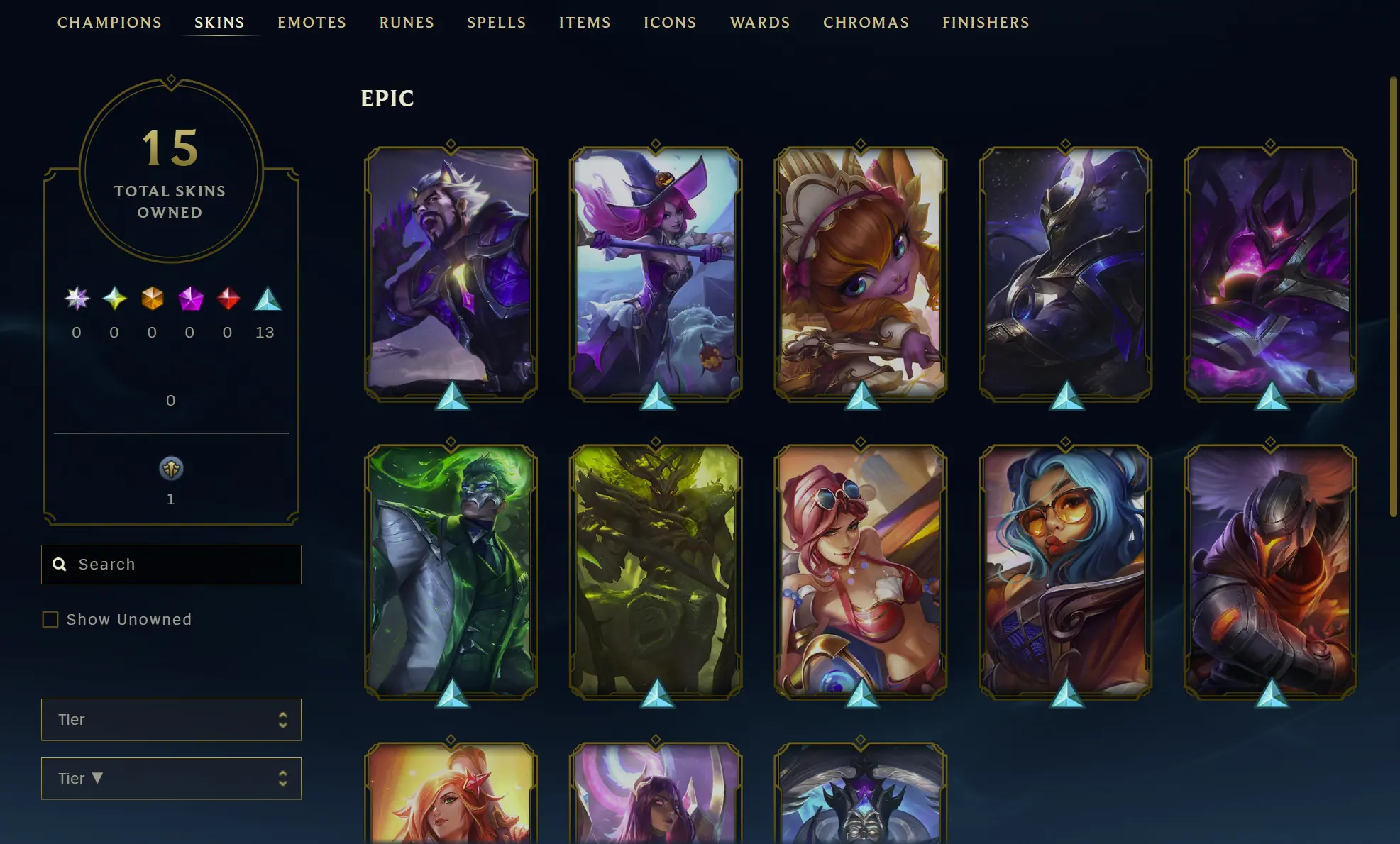
Task: Click the legacy emblem icon above count 1
Action: coord(171,468)
